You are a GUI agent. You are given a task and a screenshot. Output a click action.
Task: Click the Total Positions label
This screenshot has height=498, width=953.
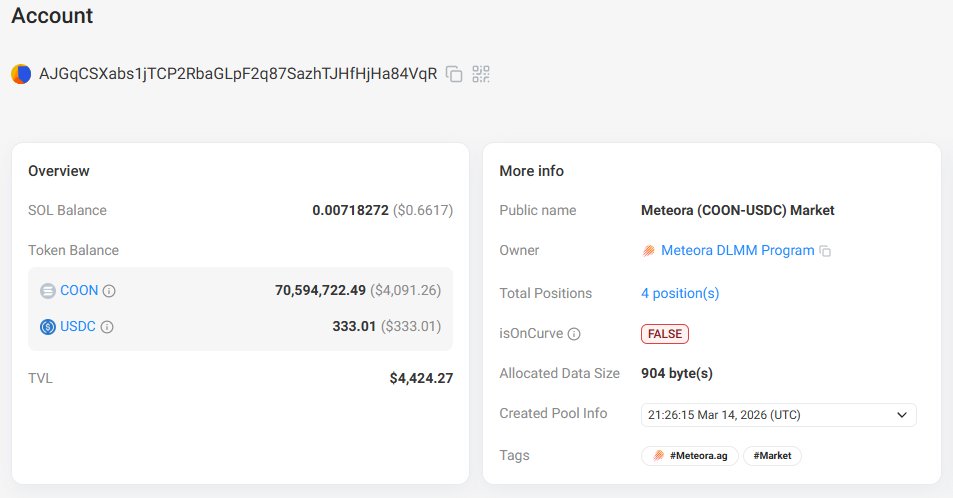[546, 293]
